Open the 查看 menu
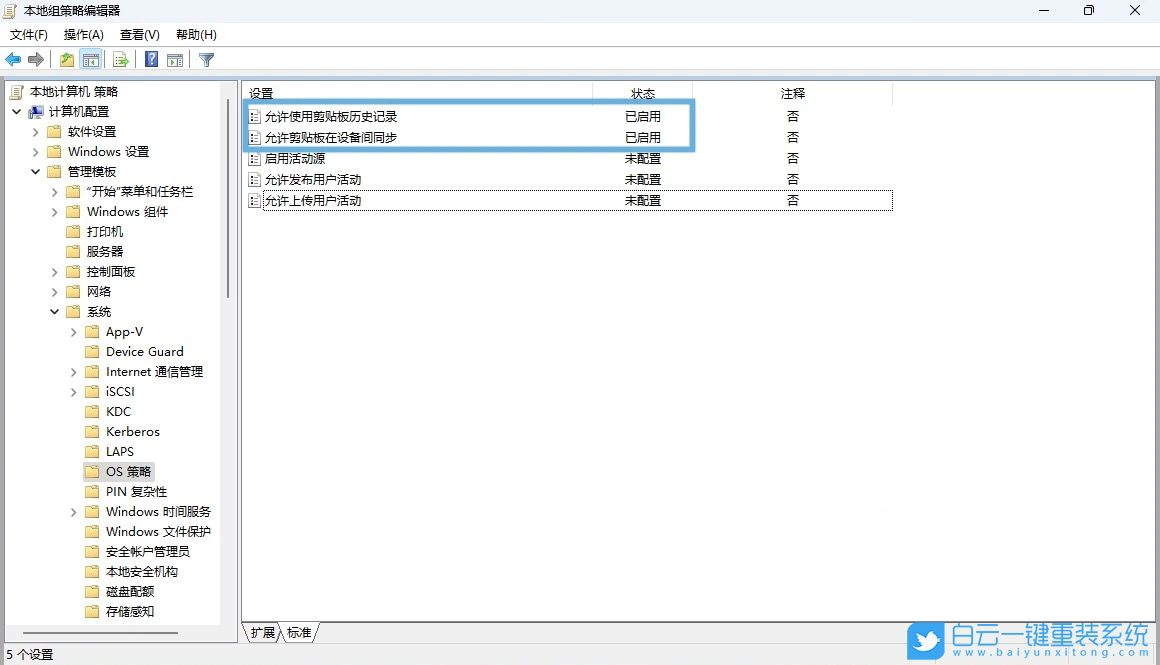This screenshot has width=1160, height=665. 139,34
